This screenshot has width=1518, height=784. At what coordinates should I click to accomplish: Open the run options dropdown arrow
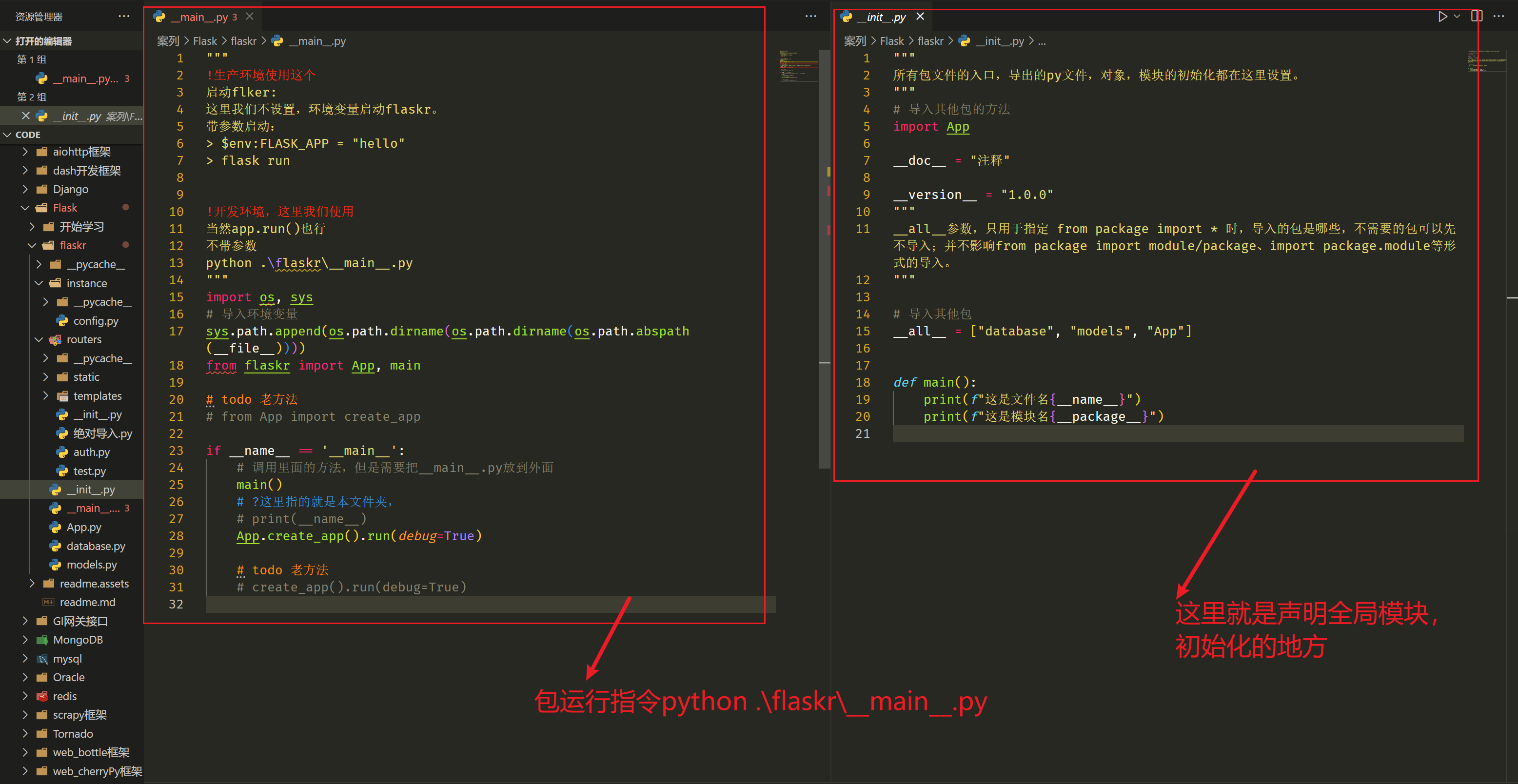point(1457,17)
